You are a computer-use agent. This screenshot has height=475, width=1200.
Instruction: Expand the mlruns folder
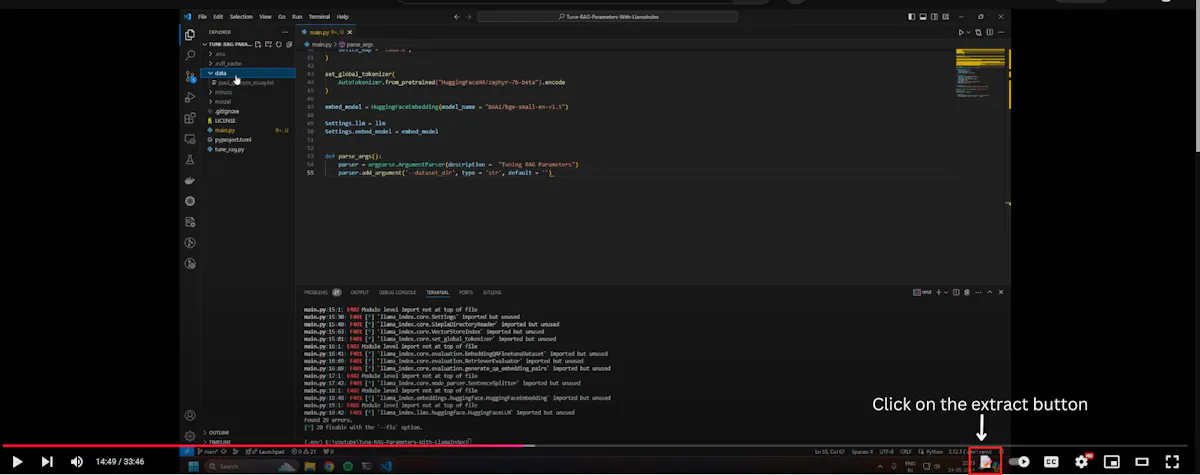click(x=247, y=92)
